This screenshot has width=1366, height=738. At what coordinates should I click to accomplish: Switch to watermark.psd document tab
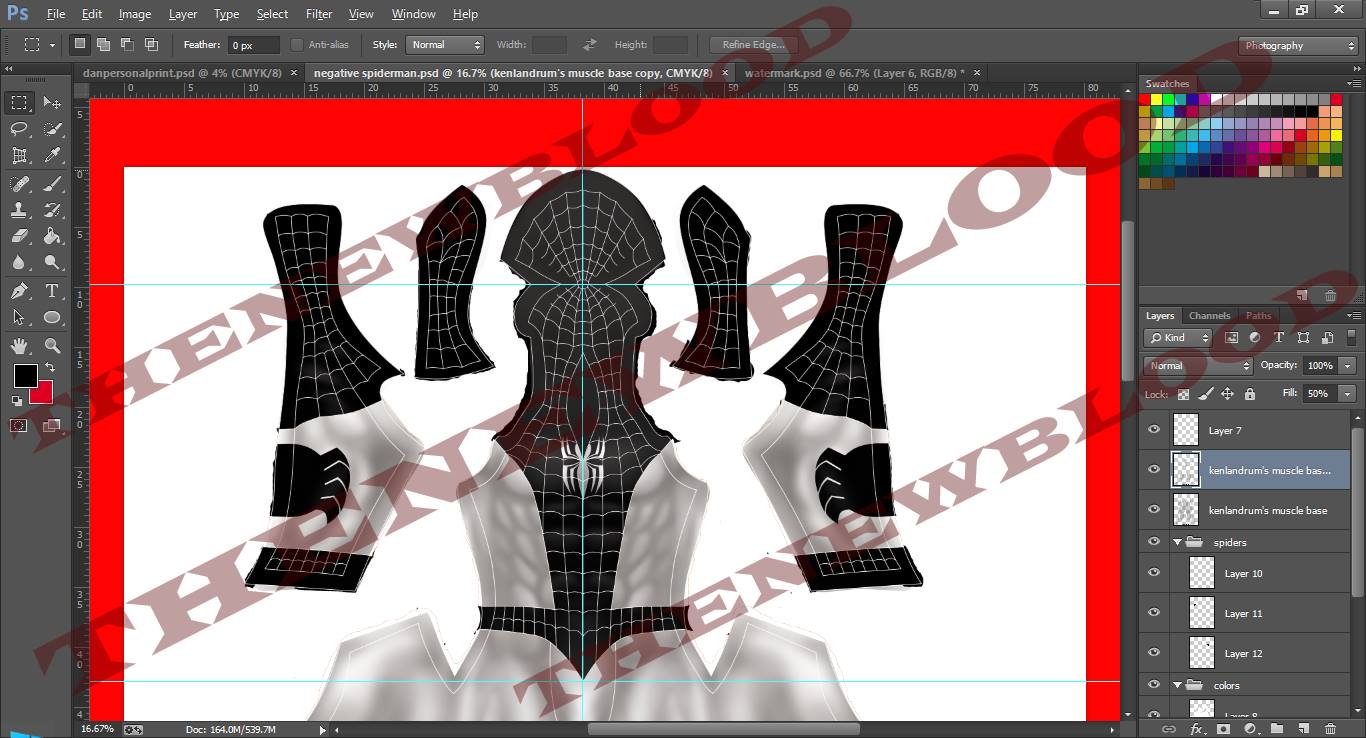point(854,73)
